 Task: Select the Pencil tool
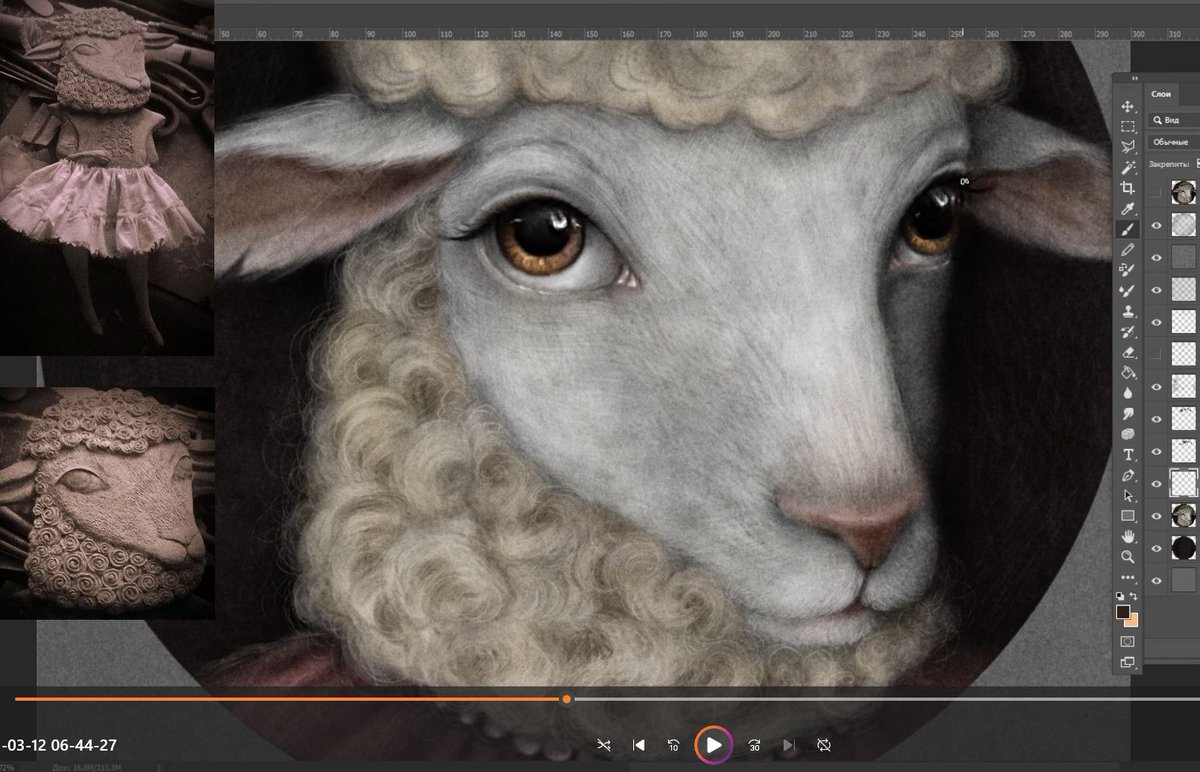click(x=1128, y=249)
